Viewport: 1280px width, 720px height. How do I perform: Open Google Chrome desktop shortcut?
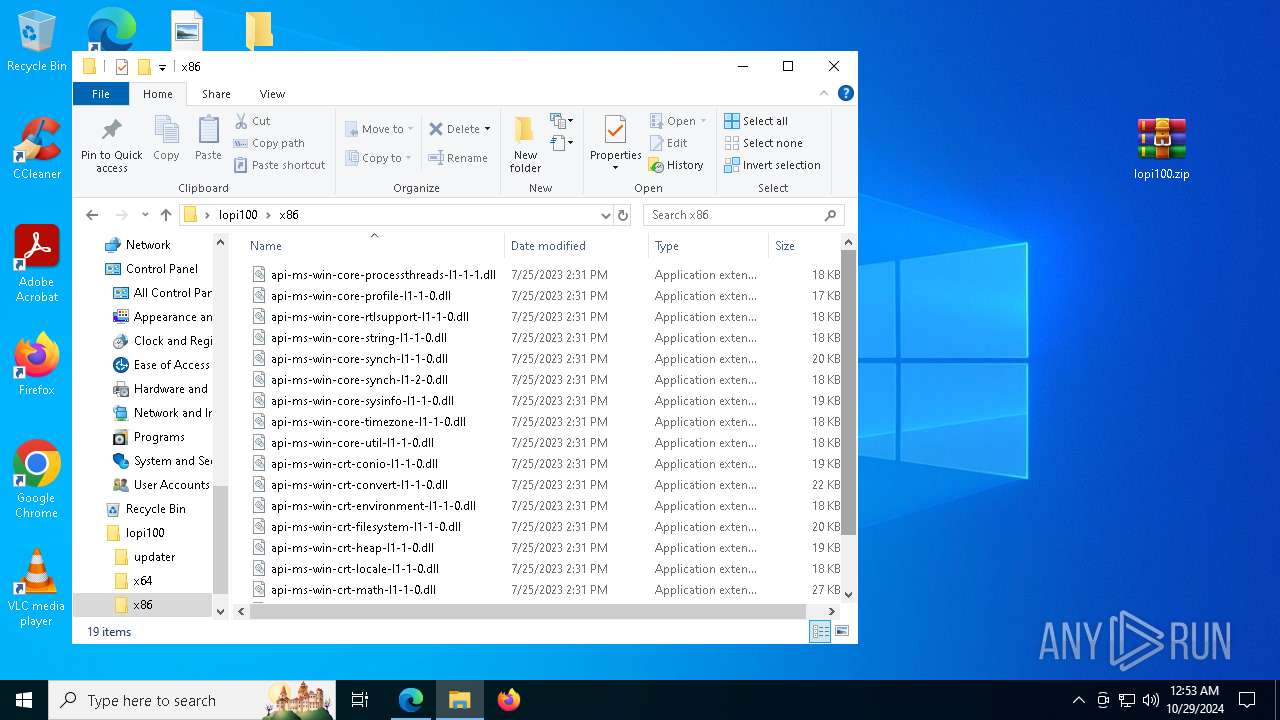point(36,480)
